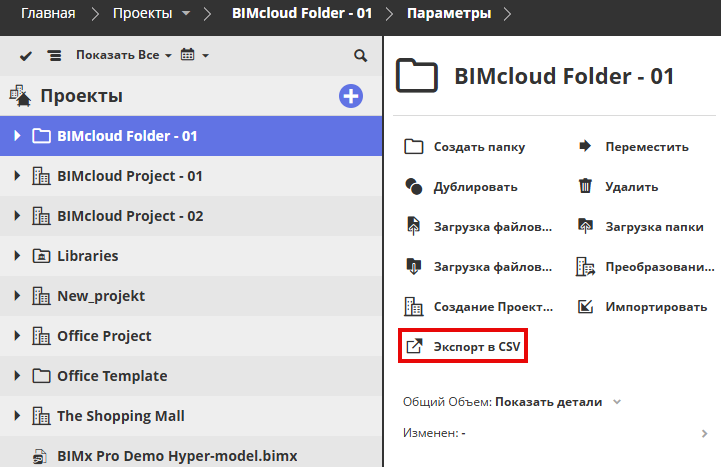This screenshot has height=467, width=721.
Task: Click the Переместить arrow icon
Action: 585,146
